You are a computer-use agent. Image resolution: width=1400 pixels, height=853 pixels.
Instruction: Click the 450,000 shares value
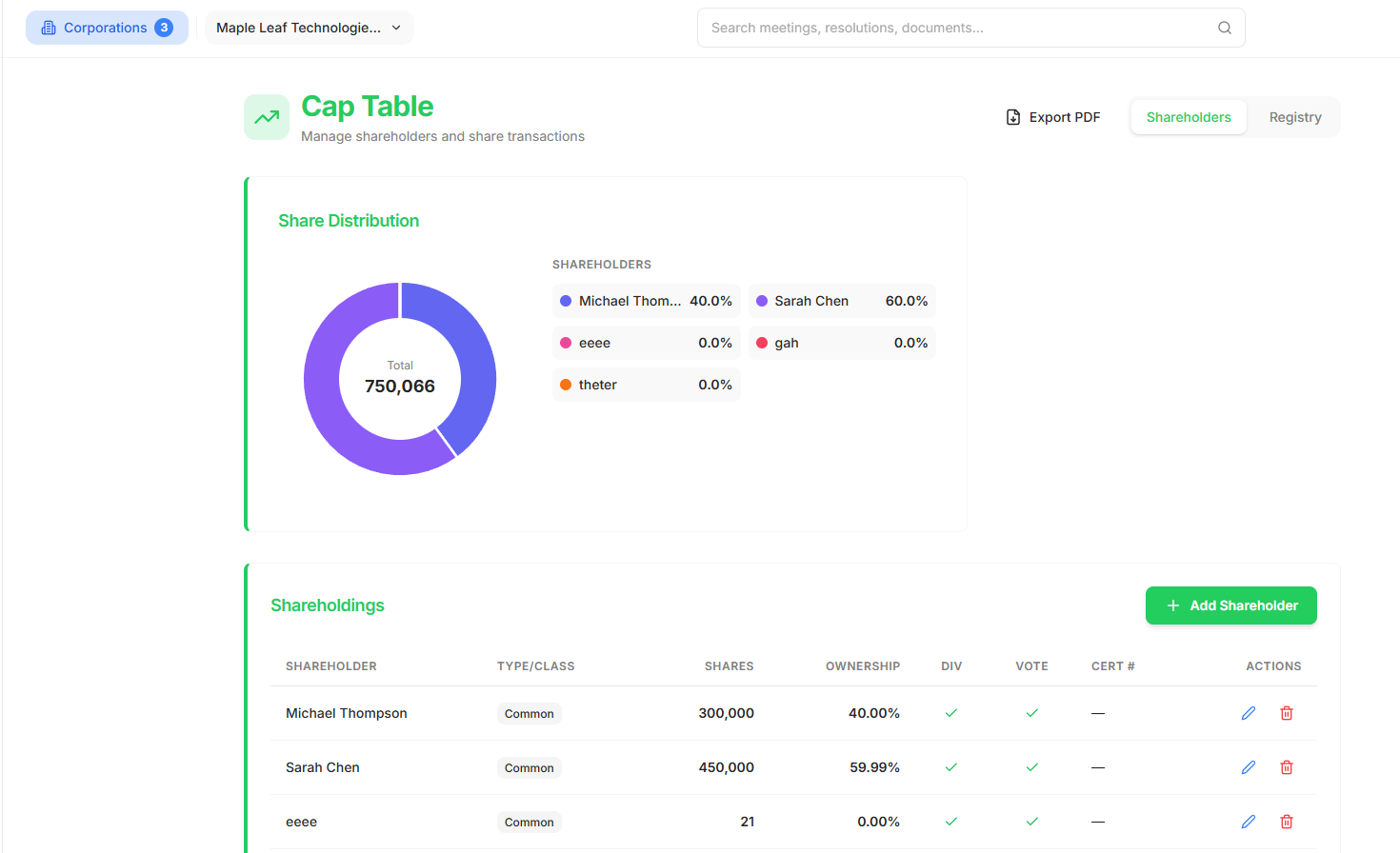pyautogui.click(x=727, y=767)
